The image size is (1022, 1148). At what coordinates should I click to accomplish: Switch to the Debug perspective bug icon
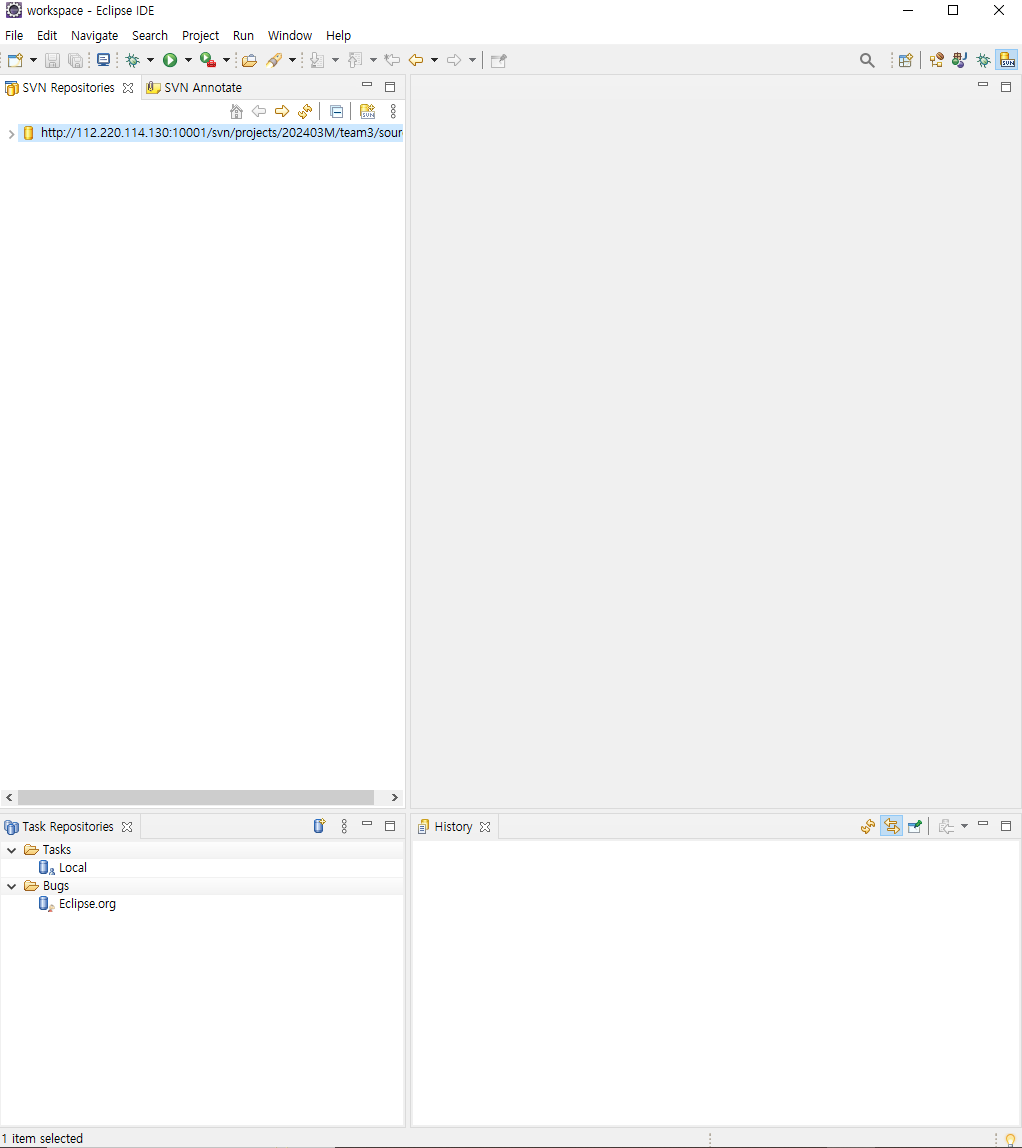[x=983, y=61]
